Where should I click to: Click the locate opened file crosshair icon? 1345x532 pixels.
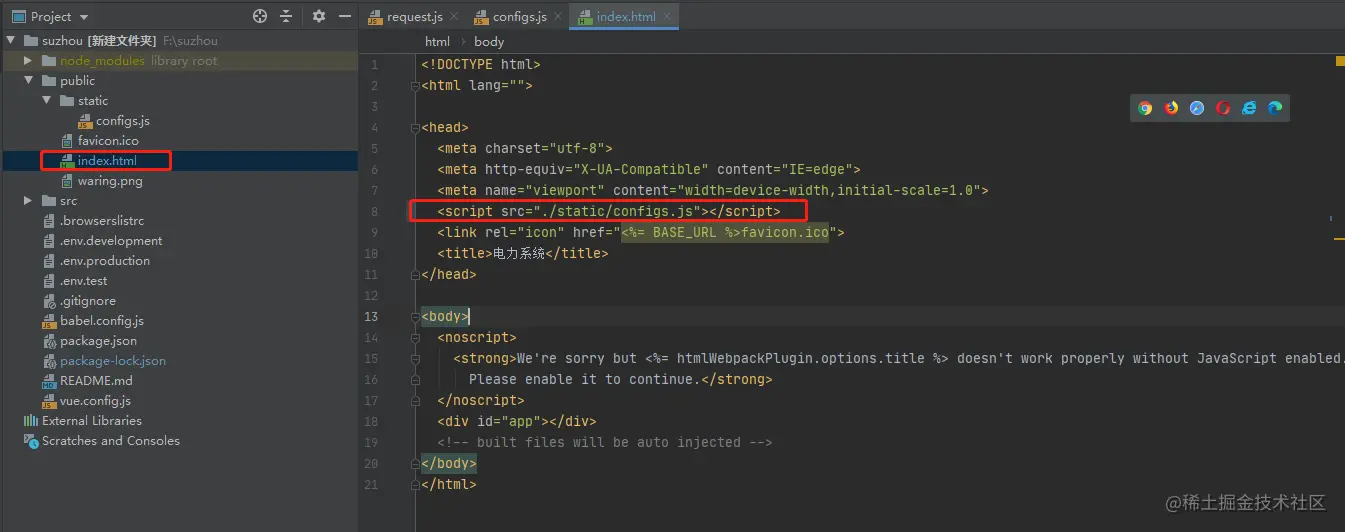pyautogui.click(x=260, y=16)
